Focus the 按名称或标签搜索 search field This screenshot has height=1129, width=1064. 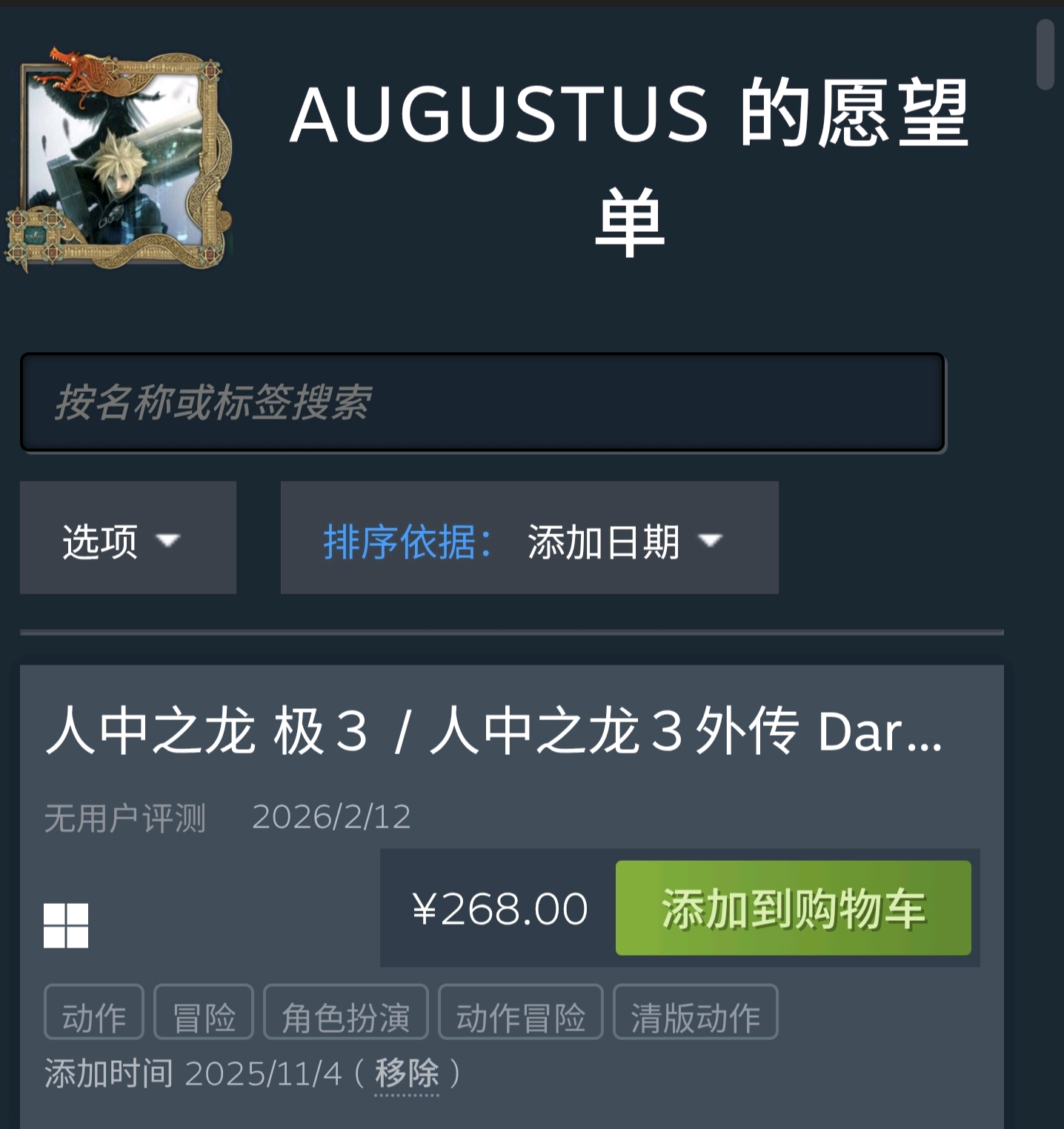(483, 403)
